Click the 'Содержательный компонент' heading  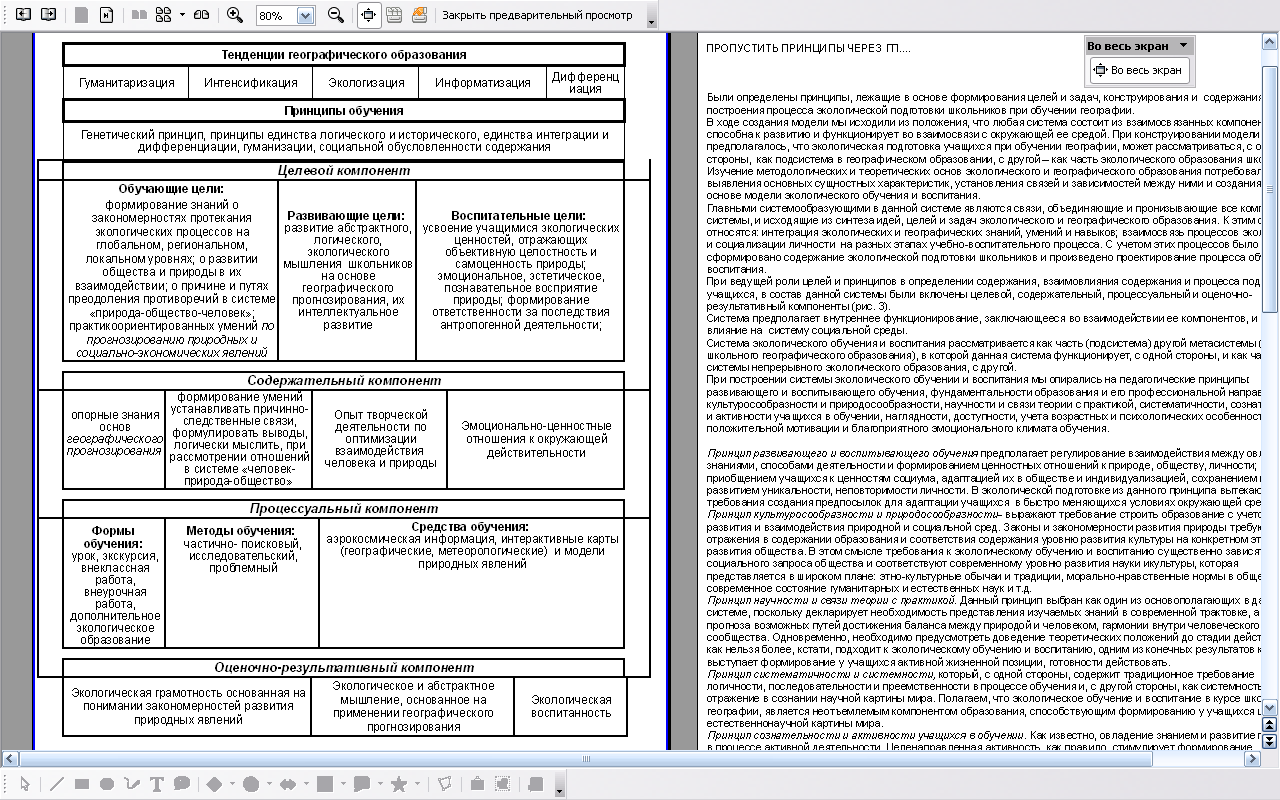344,381
